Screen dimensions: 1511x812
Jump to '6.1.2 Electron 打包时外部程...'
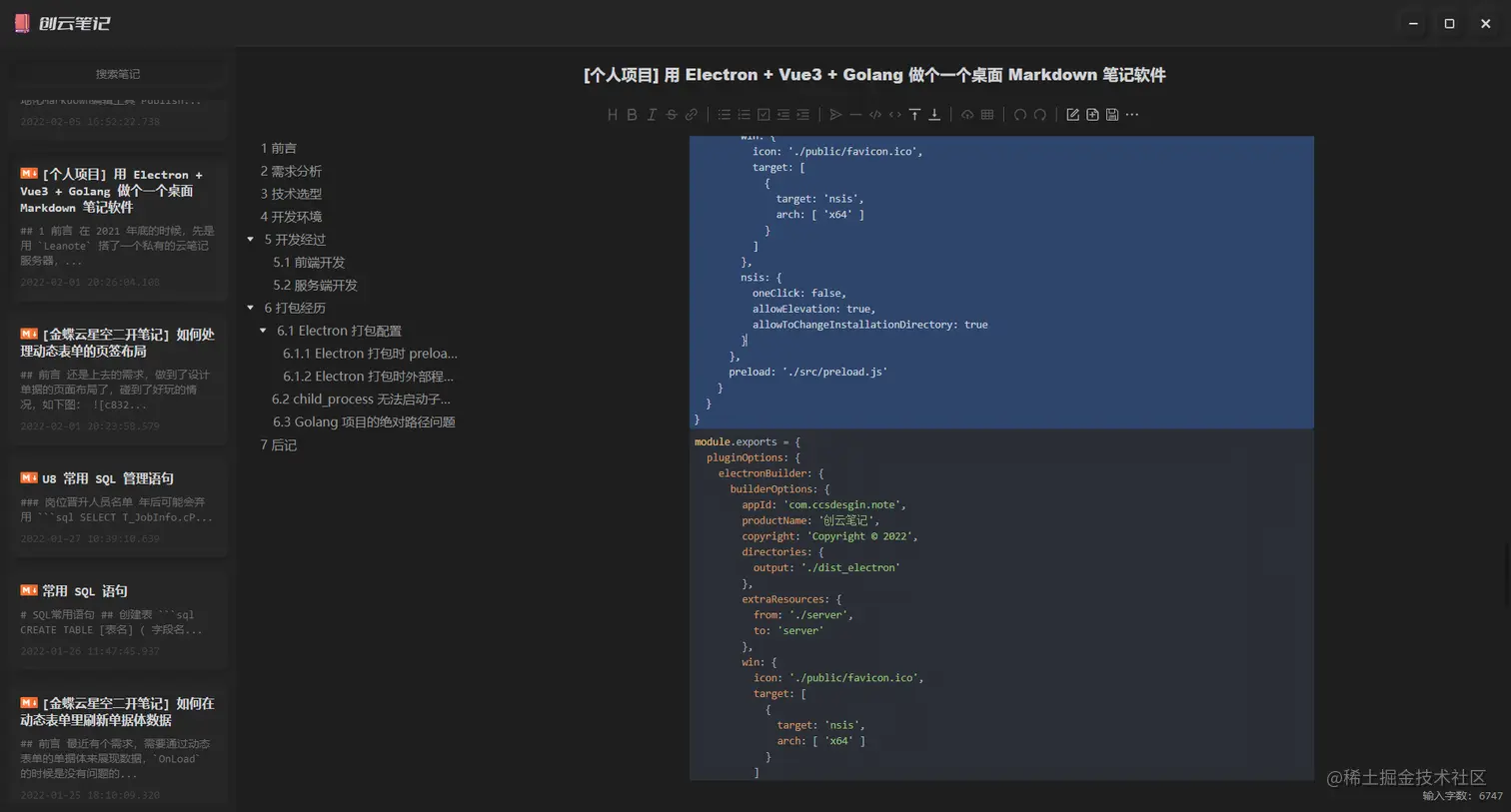click(x=368, y=377)
